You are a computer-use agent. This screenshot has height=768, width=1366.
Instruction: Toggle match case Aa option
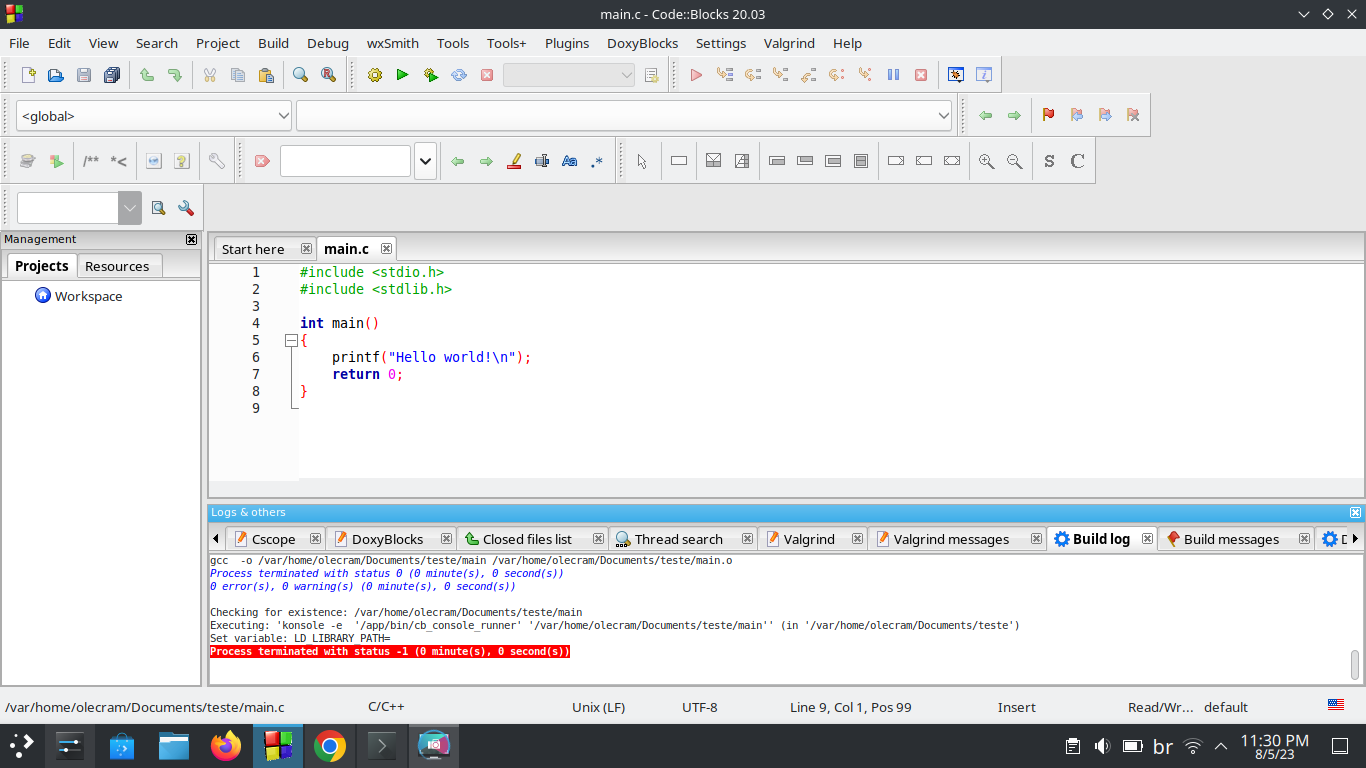click(x=570, y=161)
